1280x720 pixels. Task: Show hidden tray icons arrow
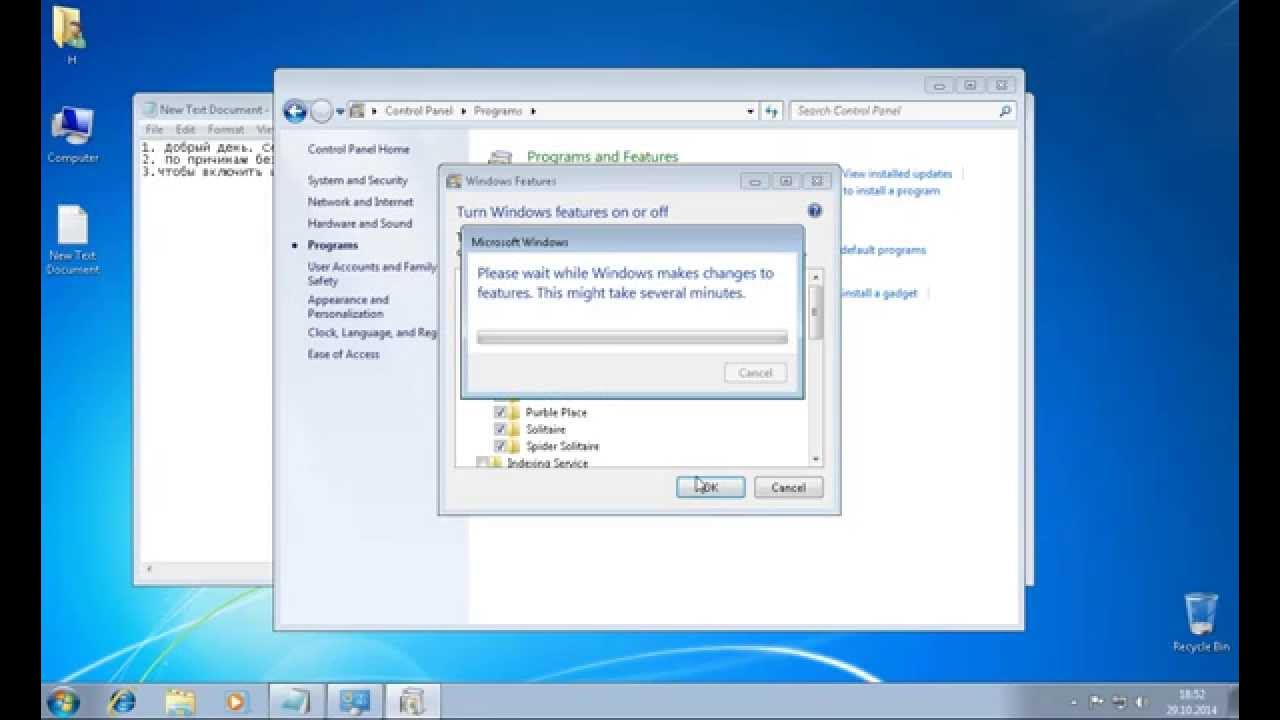click(x=1074, y=702)
